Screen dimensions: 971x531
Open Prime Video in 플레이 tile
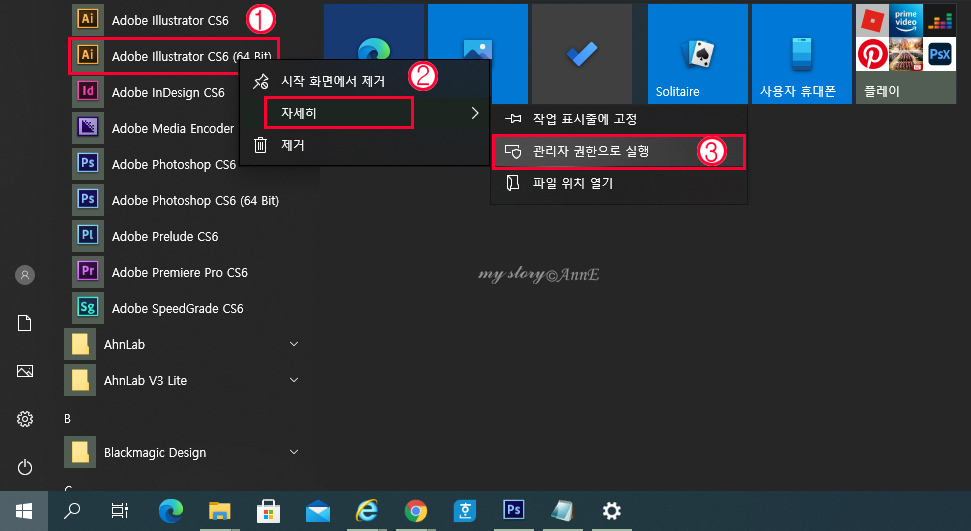point(905,20)
